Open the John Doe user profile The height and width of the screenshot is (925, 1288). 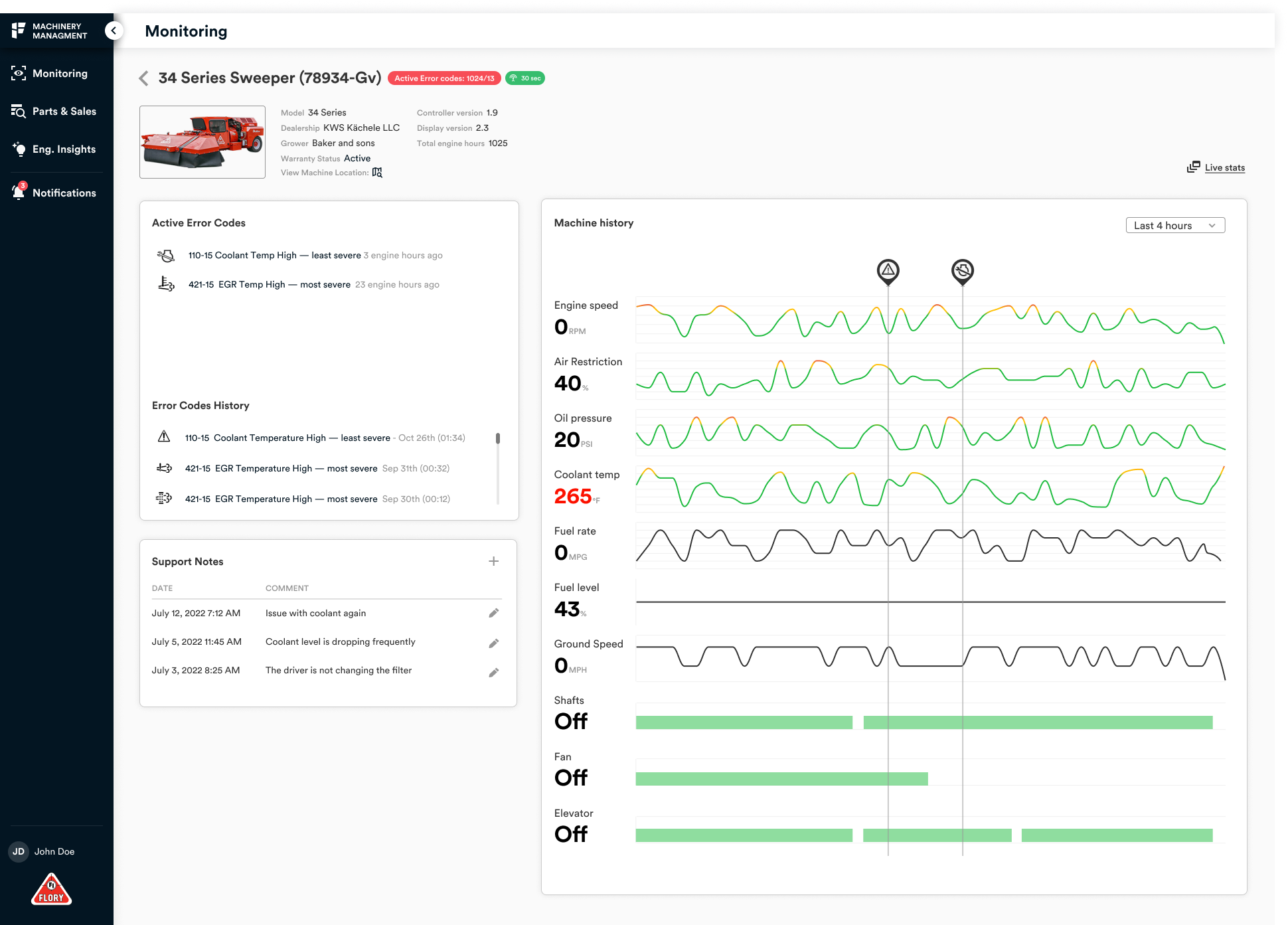coord(42,851)
